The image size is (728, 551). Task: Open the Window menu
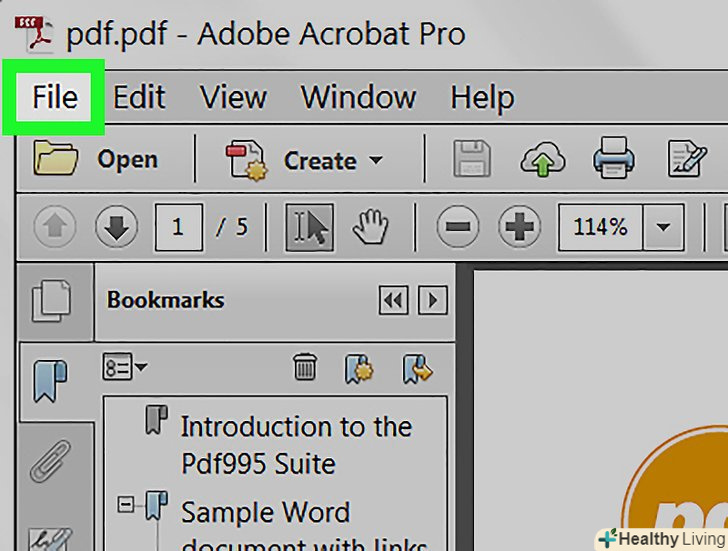358,97
